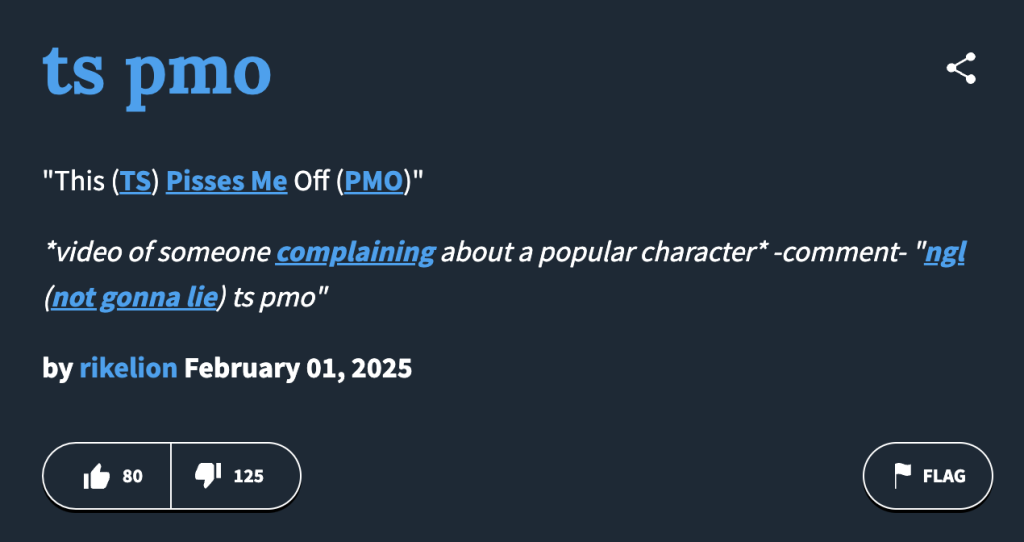This screenshot has height=542, width=1024.
Task: Click the 'PMO' hyperlink
Action: tap(374, 182)
